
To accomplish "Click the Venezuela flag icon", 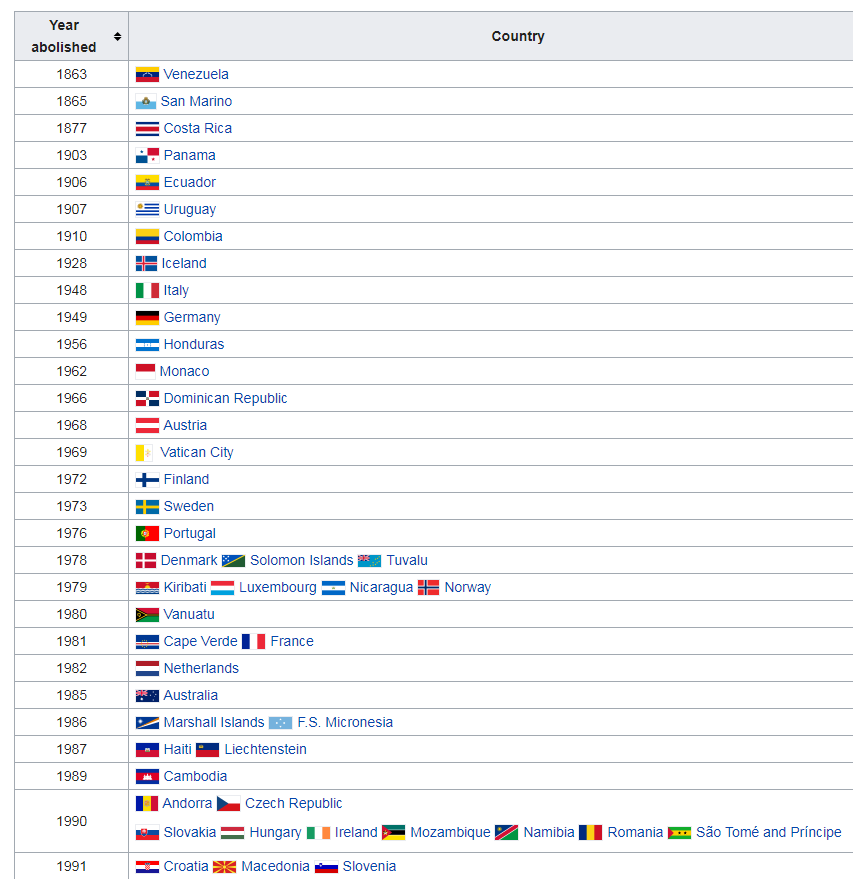I will (x=147, y=75).
